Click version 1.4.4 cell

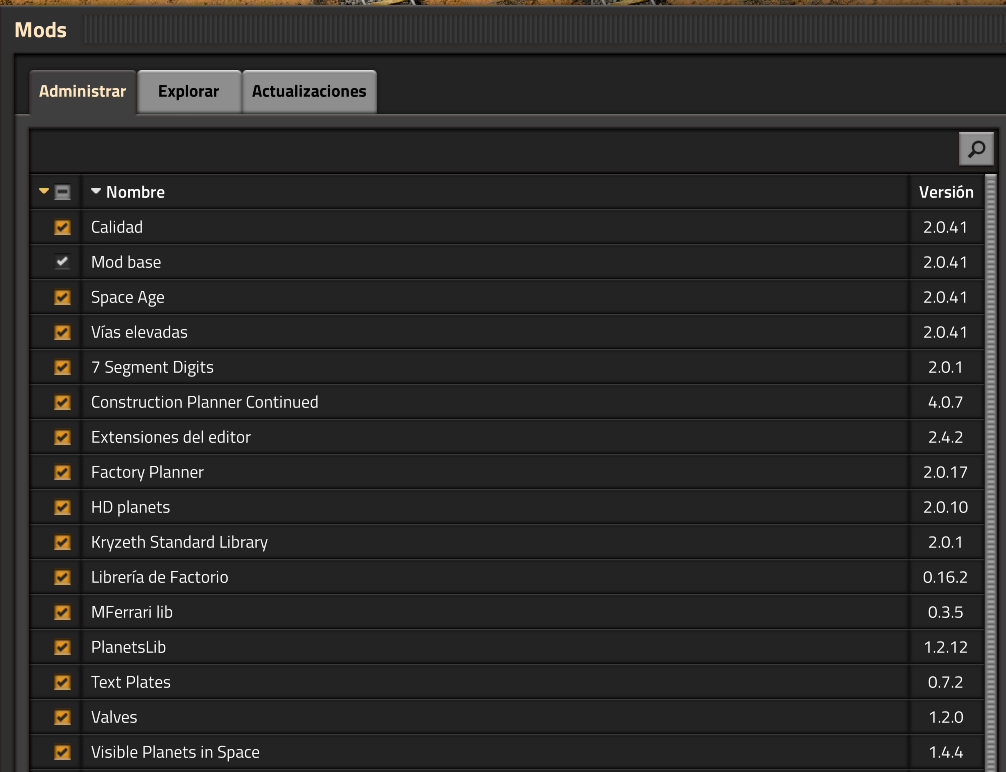tap(946, 752)
